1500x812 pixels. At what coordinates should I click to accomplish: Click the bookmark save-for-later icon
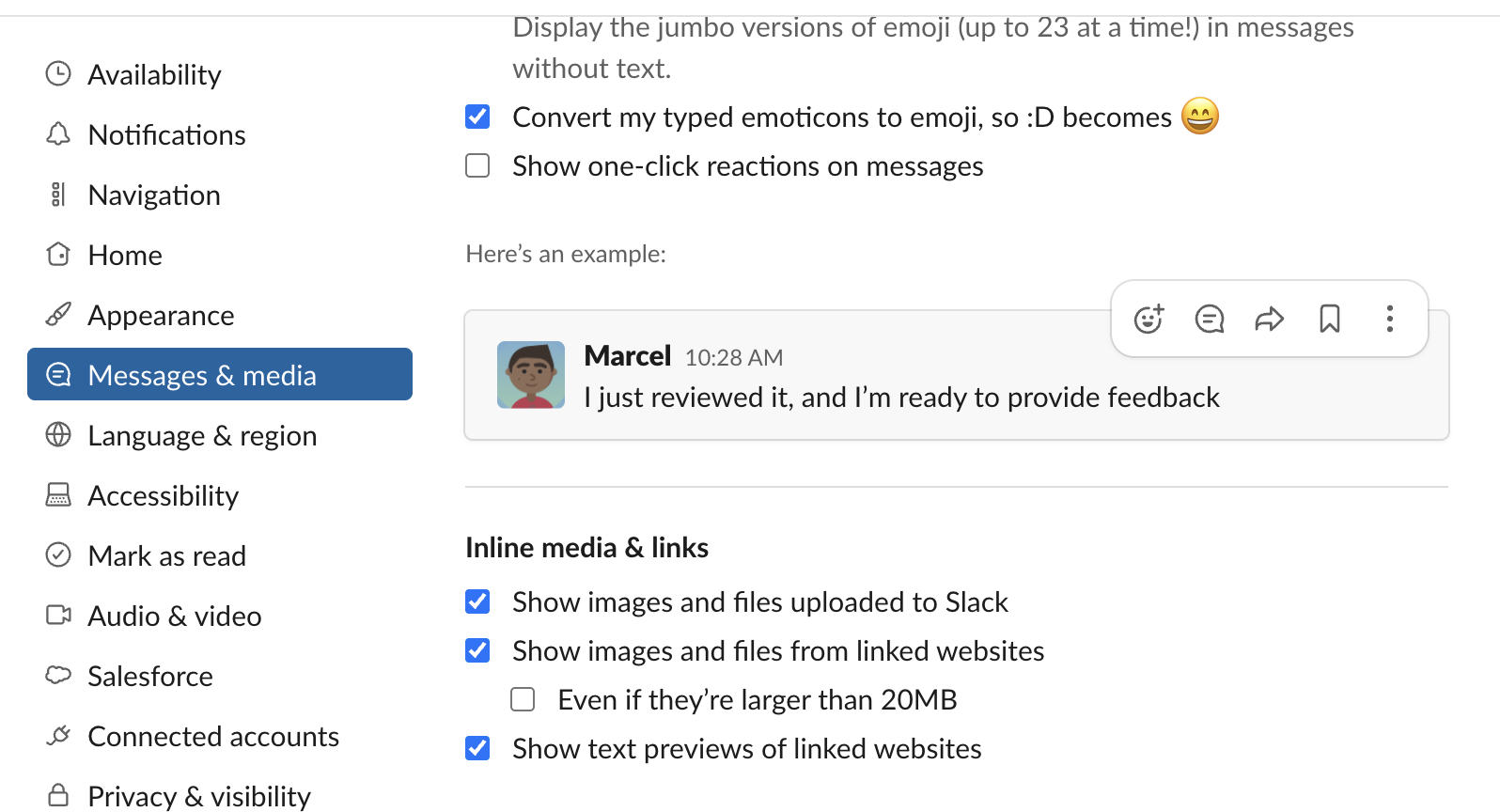[x=1330, y=320]
